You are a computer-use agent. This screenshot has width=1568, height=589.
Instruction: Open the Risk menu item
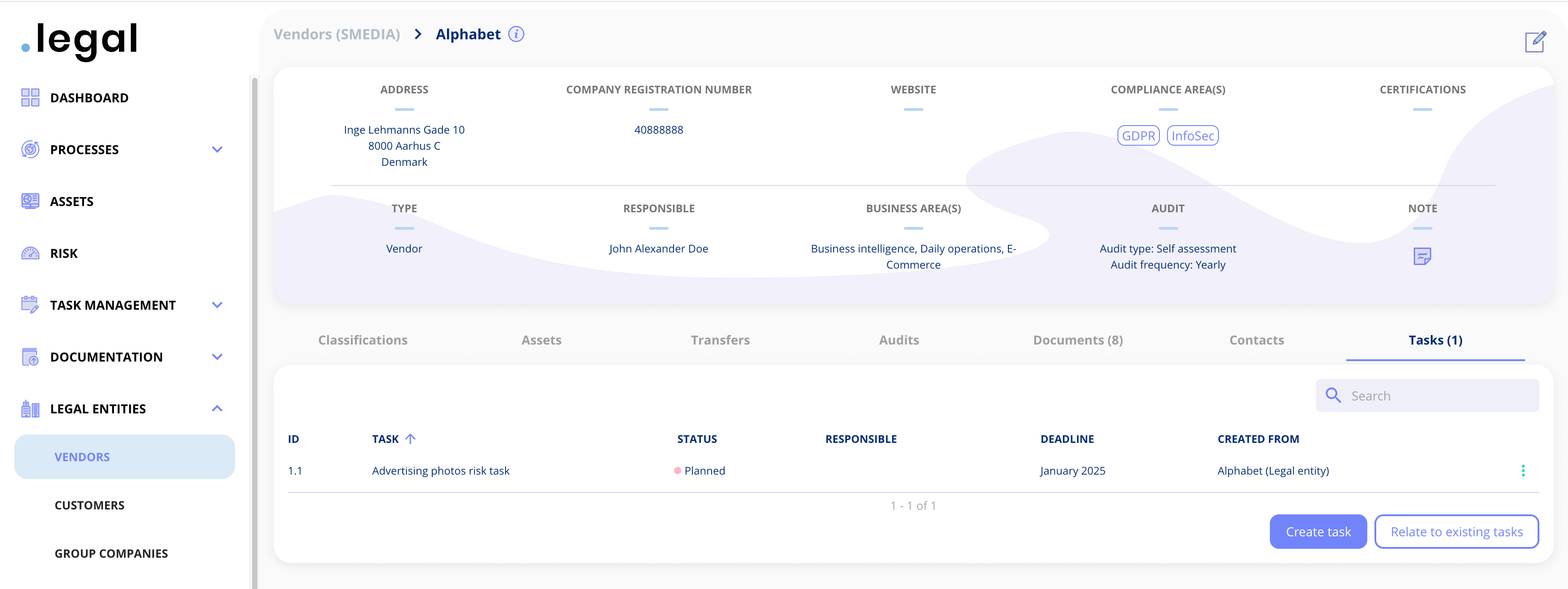pyautogui.click(x=63, y=253)
